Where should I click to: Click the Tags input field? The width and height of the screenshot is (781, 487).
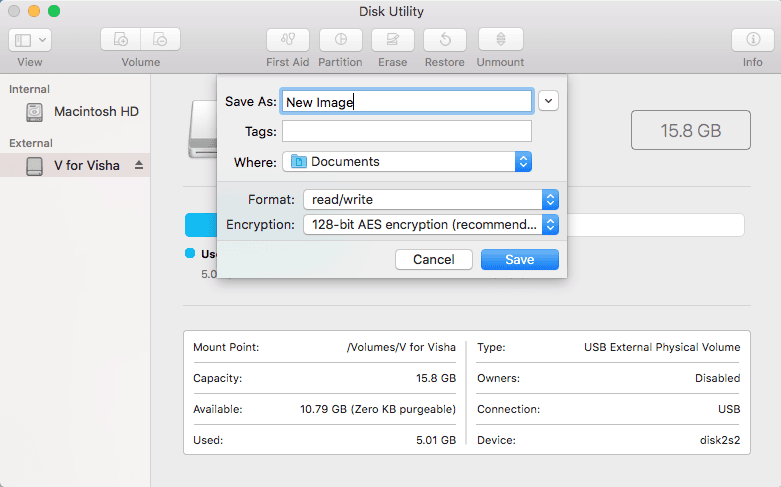point(407,131)
